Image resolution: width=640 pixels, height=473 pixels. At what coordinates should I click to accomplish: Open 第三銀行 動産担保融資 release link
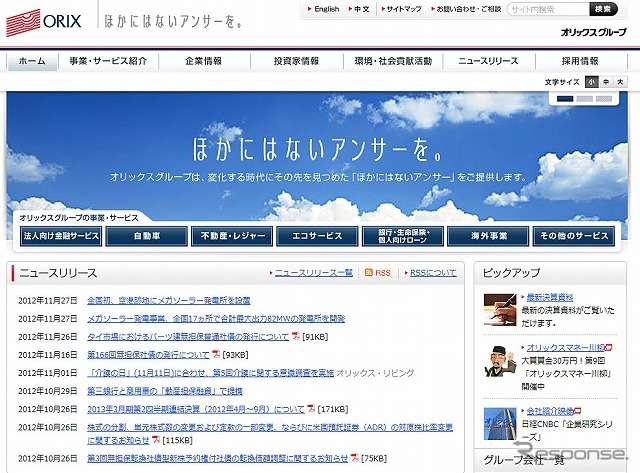pyautogui.click(x=165, y=391)
